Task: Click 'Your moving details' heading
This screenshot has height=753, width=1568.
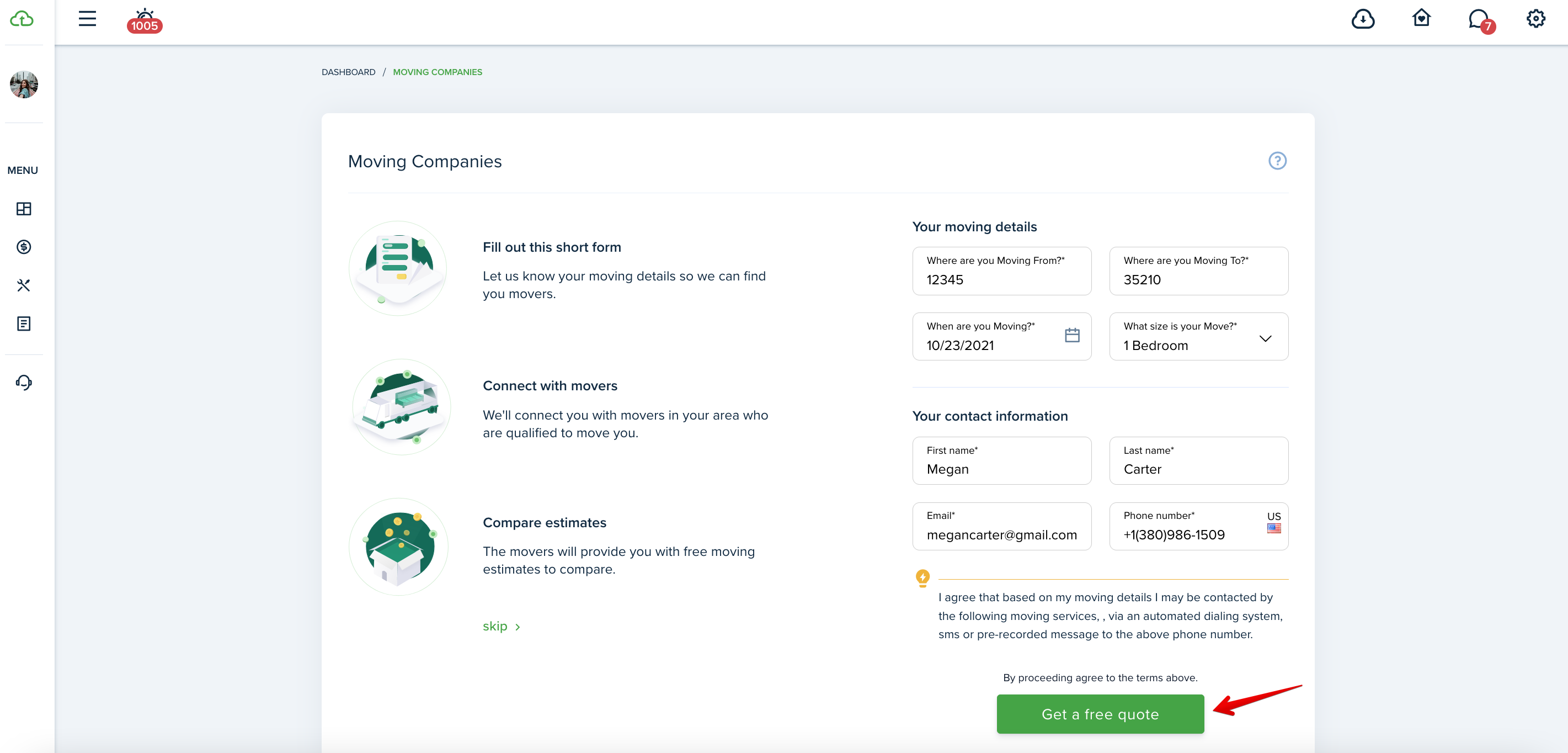Action: click(974, 227)
